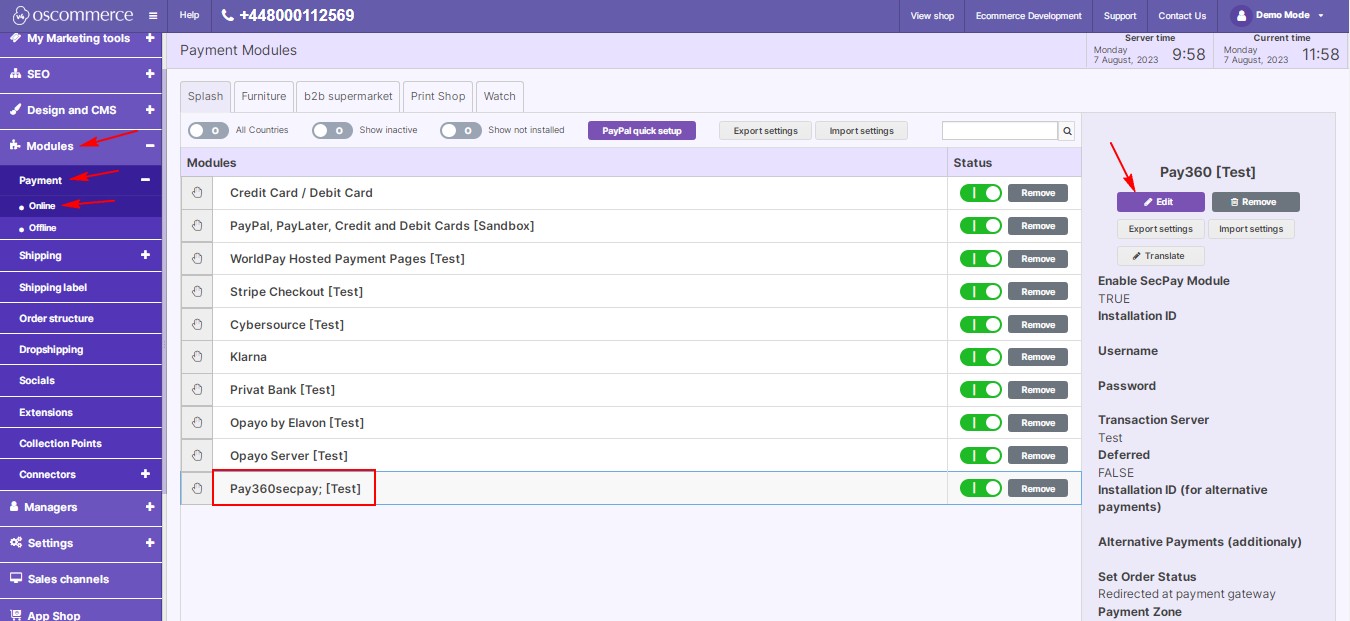Select Print Shop tab
The height and width of the screenshot is (621, 1350).
coord(438,96)
